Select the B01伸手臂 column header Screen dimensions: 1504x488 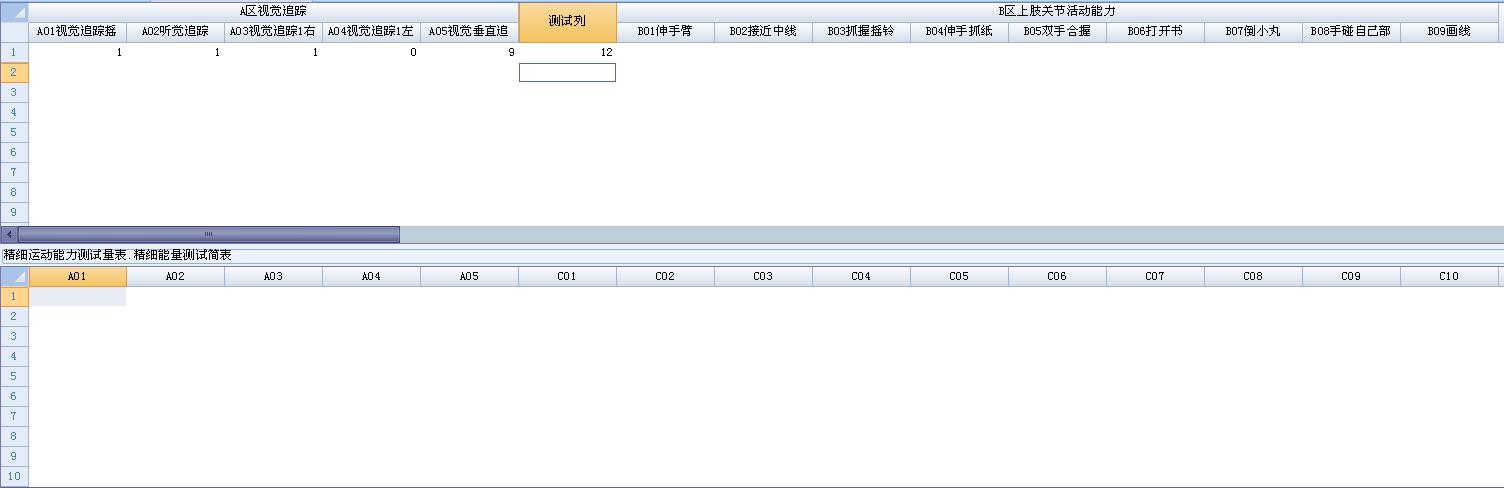pyautogui.click(x=665, y=32)
